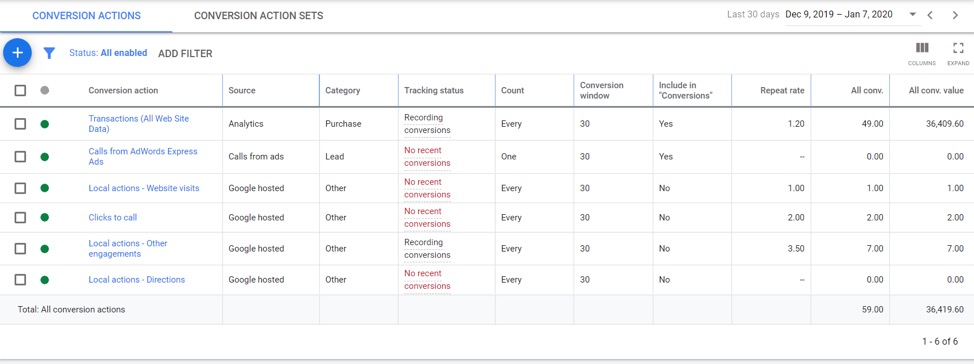Image resolution: width=974 pixels, height=364 pixels.
Task: Click the 3.50 repeat rate cell
Action: [x=795, y=248]
